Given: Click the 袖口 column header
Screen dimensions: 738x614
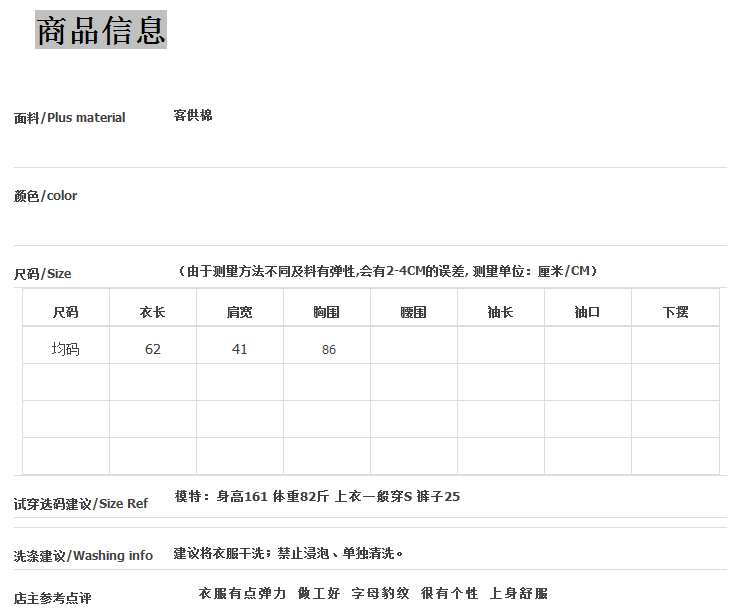Looking at the screenshot, I should tap(587, 312).
